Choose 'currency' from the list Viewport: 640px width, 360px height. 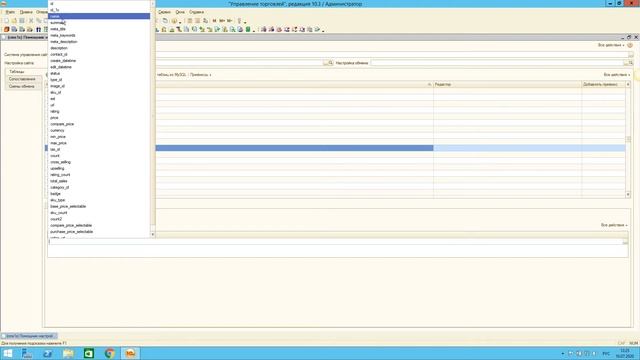coord(57,130)
